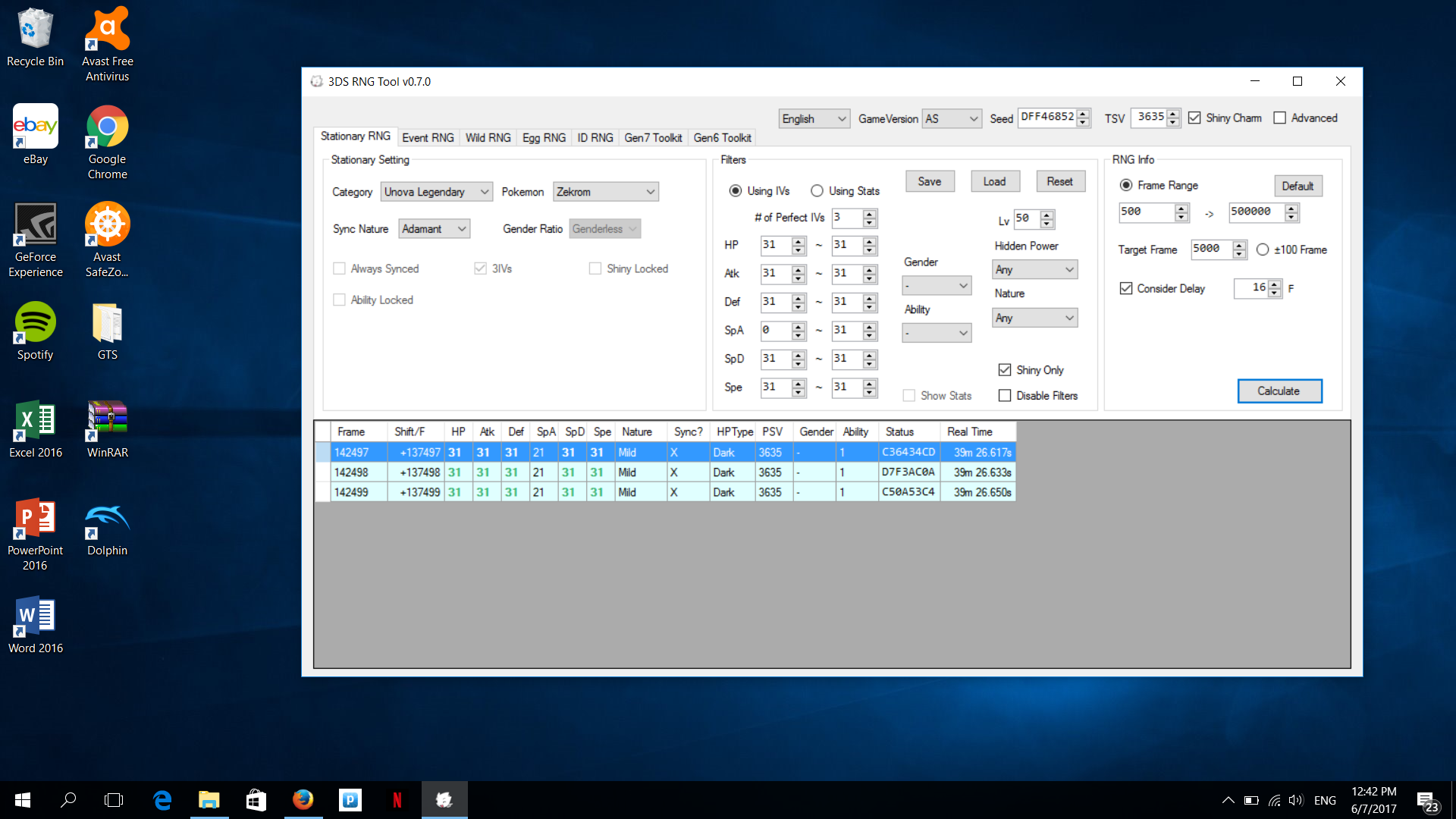1456x819 pixels.
Task: Click the Stationary RNG tab
Action: 355,138
